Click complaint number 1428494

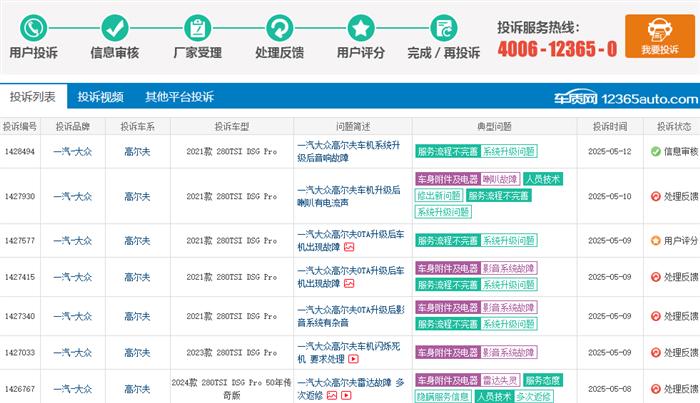click(x=20, y=152)
